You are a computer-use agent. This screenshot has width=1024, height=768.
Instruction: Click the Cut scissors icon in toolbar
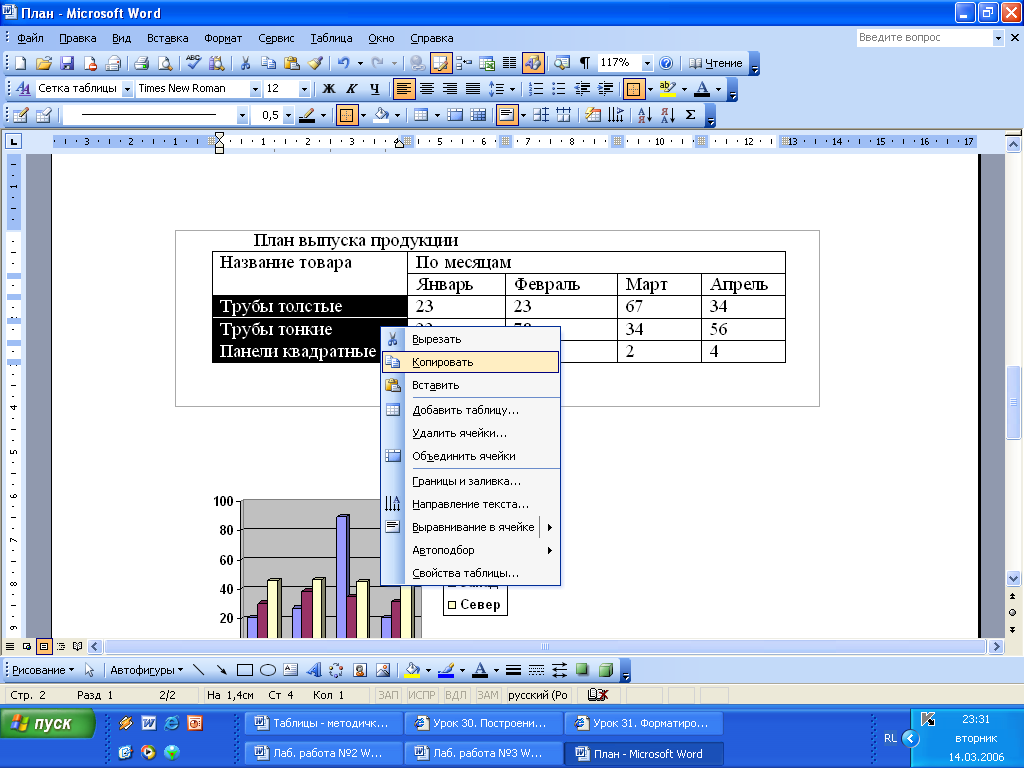point(245,63)
